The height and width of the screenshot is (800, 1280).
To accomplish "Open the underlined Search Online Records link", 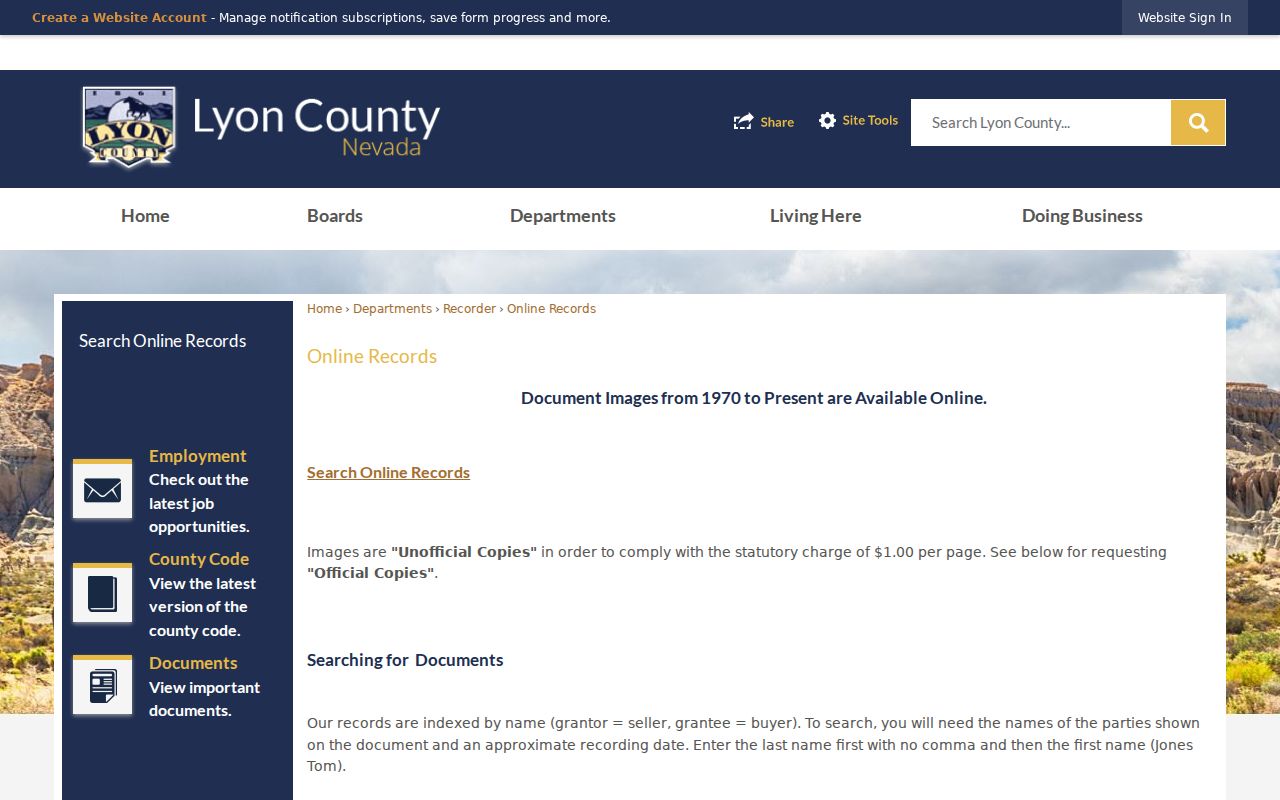I will point(388,472).
